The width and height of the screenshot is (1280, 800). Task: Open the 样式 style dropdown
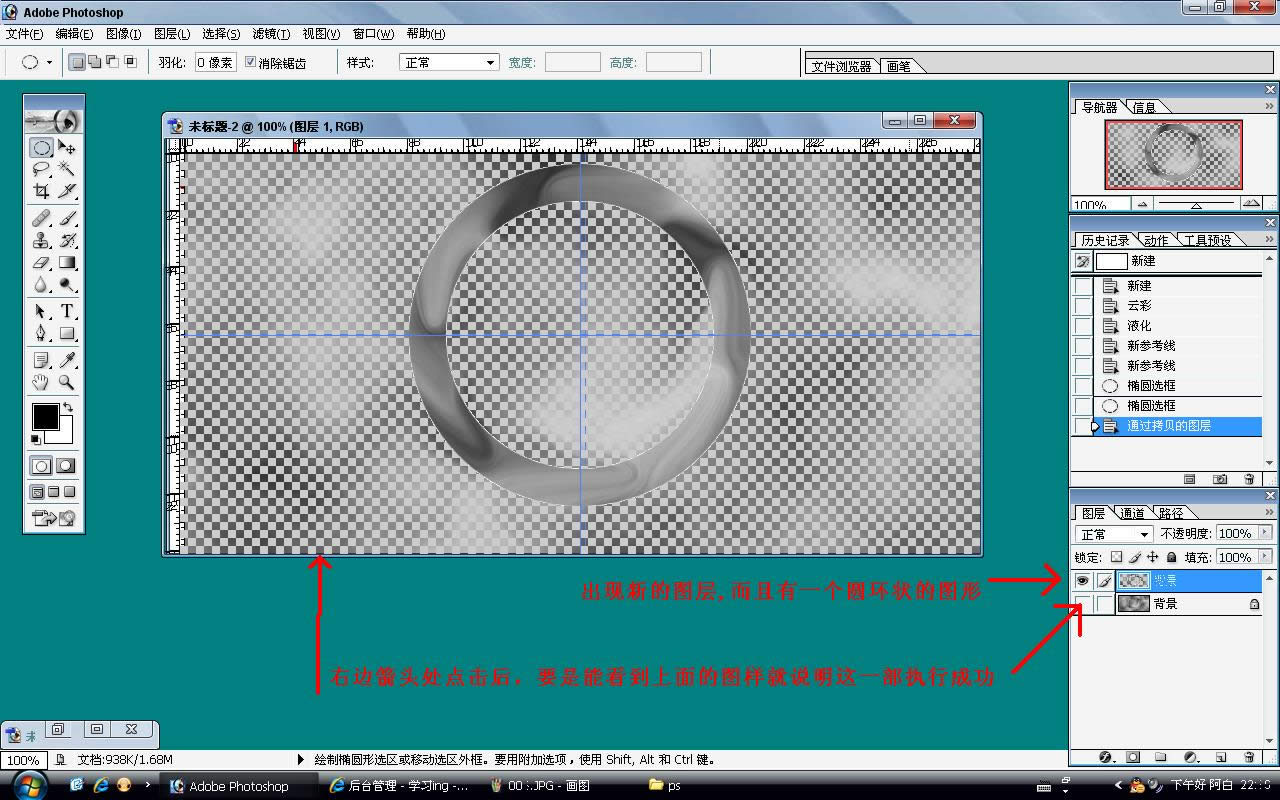click(x=450, y=62)
